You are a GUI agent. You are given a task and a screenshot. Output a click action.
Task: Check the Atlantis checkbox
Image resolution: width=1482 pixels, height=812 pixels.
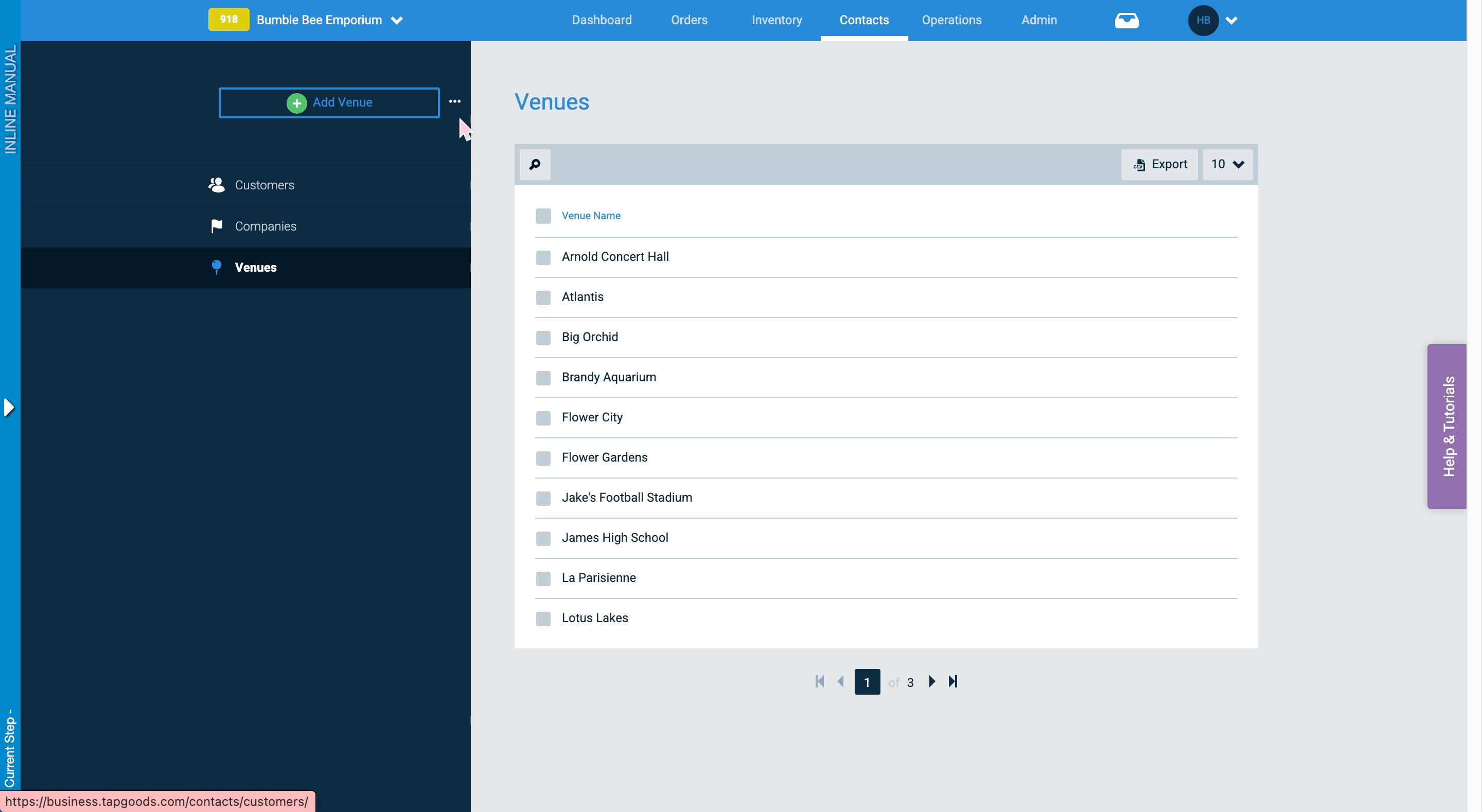tap(543, 297)
